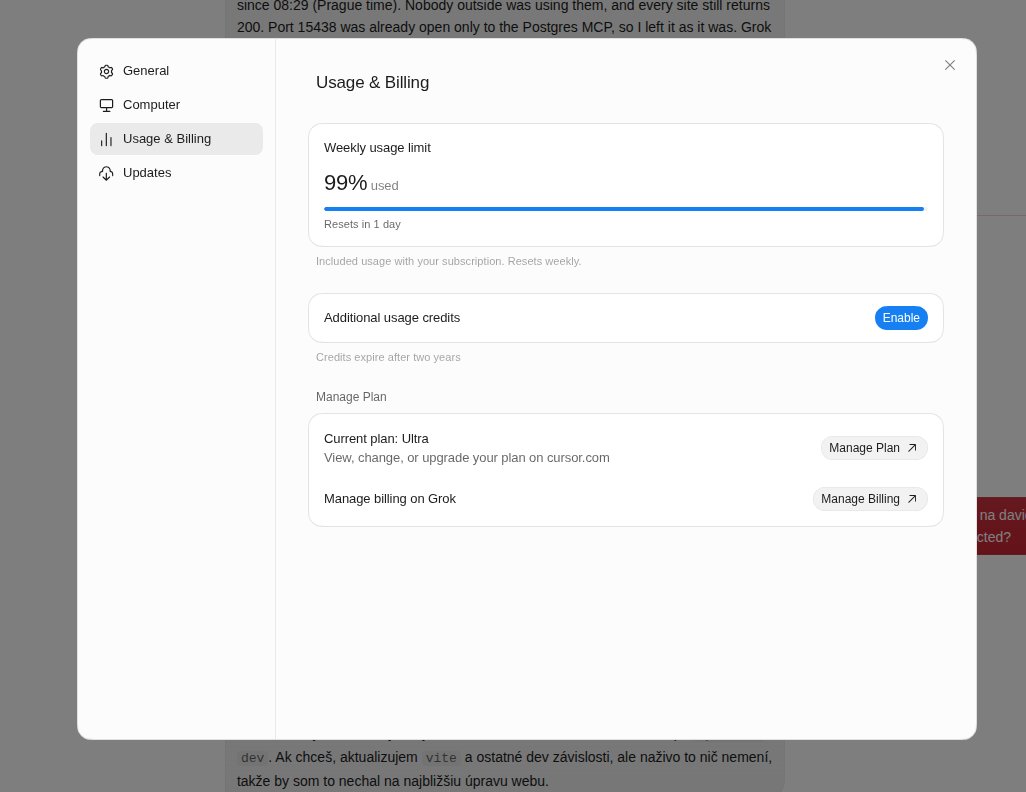This screenshot has width=1026, height=792.
Task: Click the Resets in 1 day text
Action: (x=362, y=224)
